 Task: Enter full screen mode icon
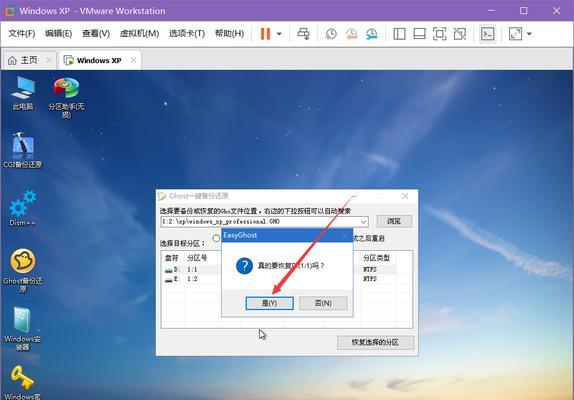pyautogui.click(x=439, y=34)
